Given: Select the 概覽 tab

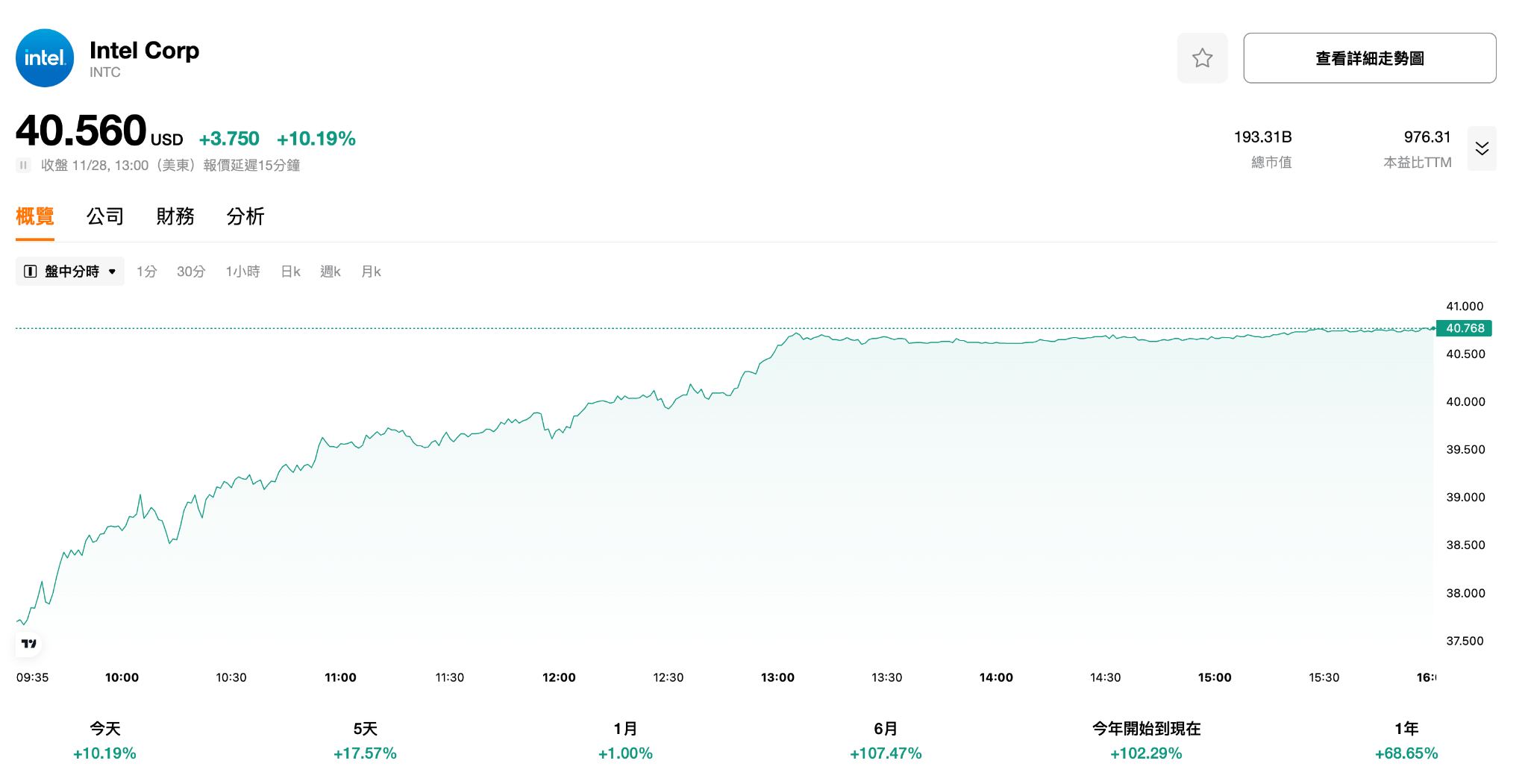Looking at the screenshot, I should click(35, 216).
